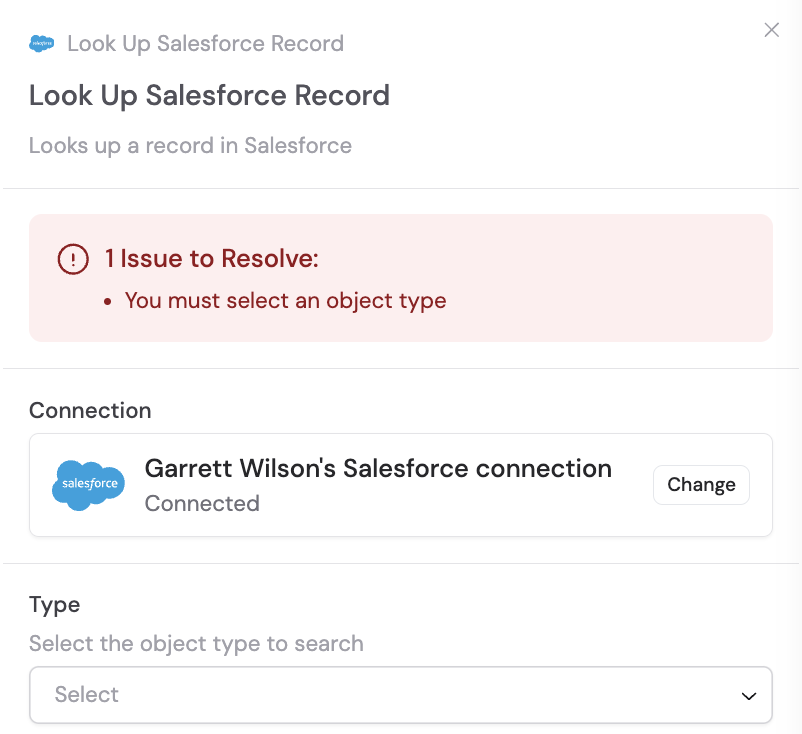Click the issue warning exclamation icon
Image resolution: width=802 pixels, height=734 pixels.
pyautogui.click(x=72, y=258)
